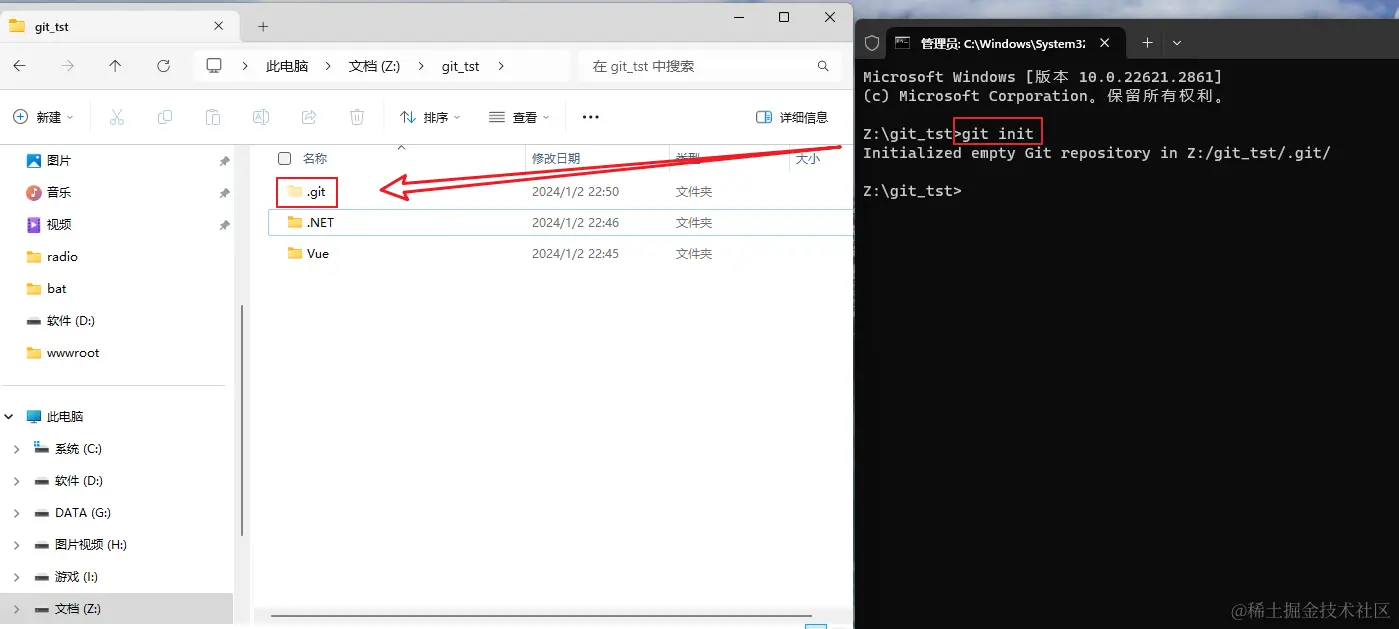1399x629 pixels.
Task: Expand the 图片视频 (H:) drive node
Action: (16, 545)
